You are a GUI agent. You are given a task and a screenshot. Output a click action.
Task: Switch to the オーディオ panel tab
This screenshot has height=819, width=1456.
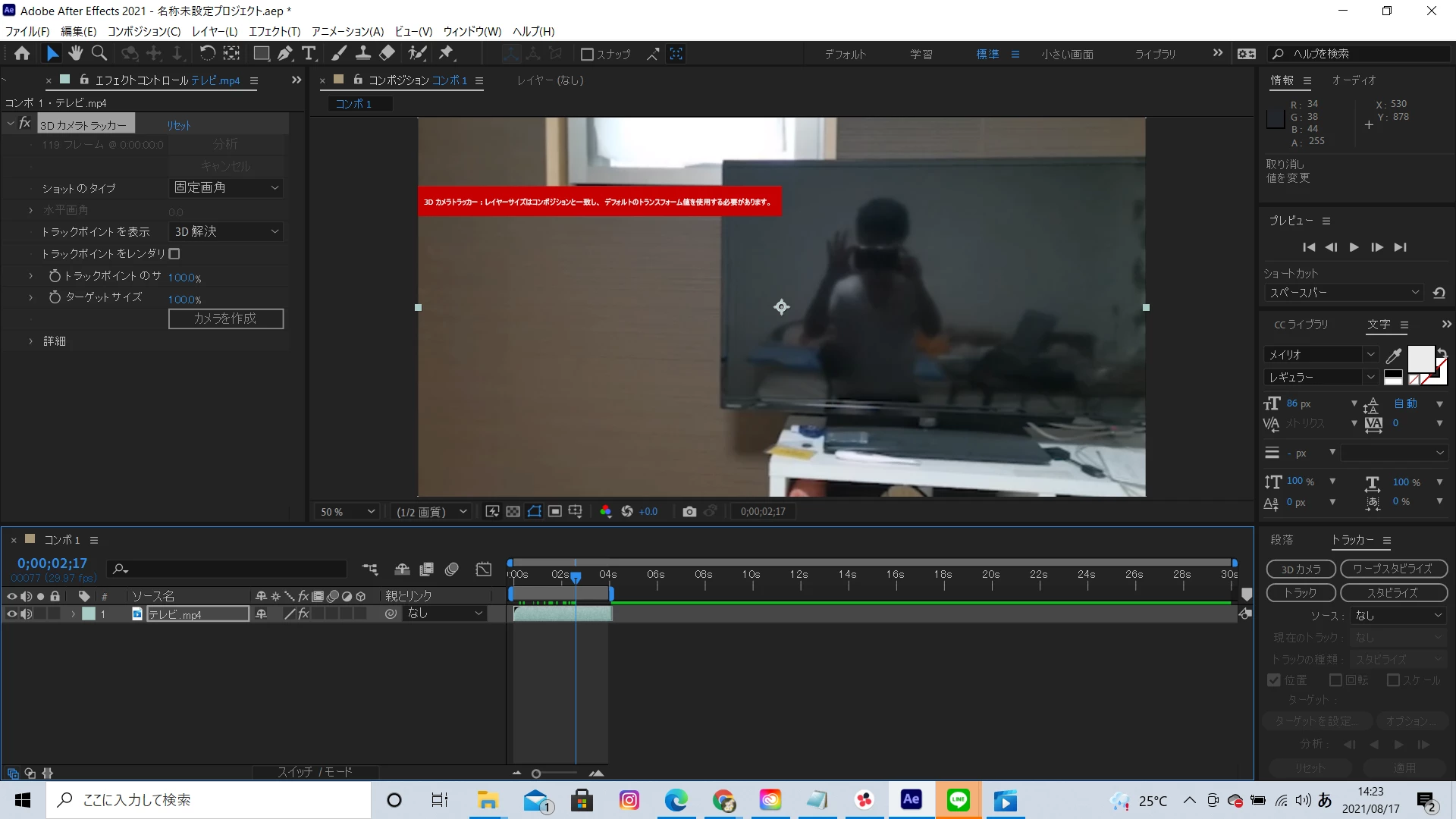tap(1353, 80)
